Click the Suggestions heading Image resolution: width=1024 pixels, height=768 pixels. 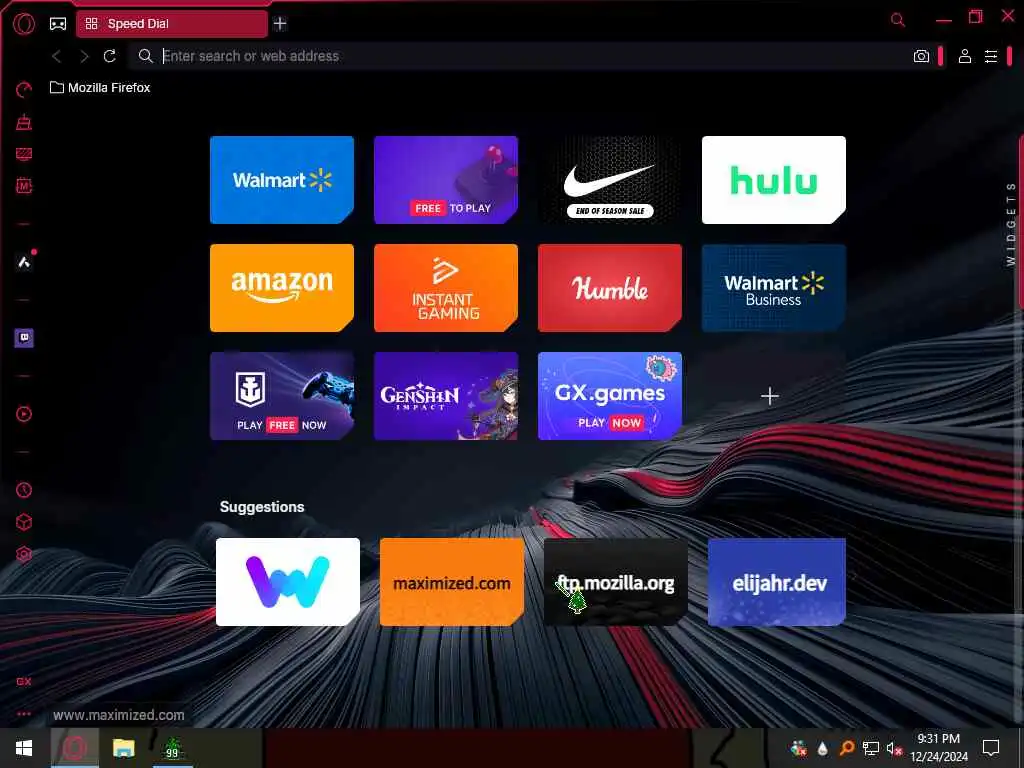tap(262, 507)
